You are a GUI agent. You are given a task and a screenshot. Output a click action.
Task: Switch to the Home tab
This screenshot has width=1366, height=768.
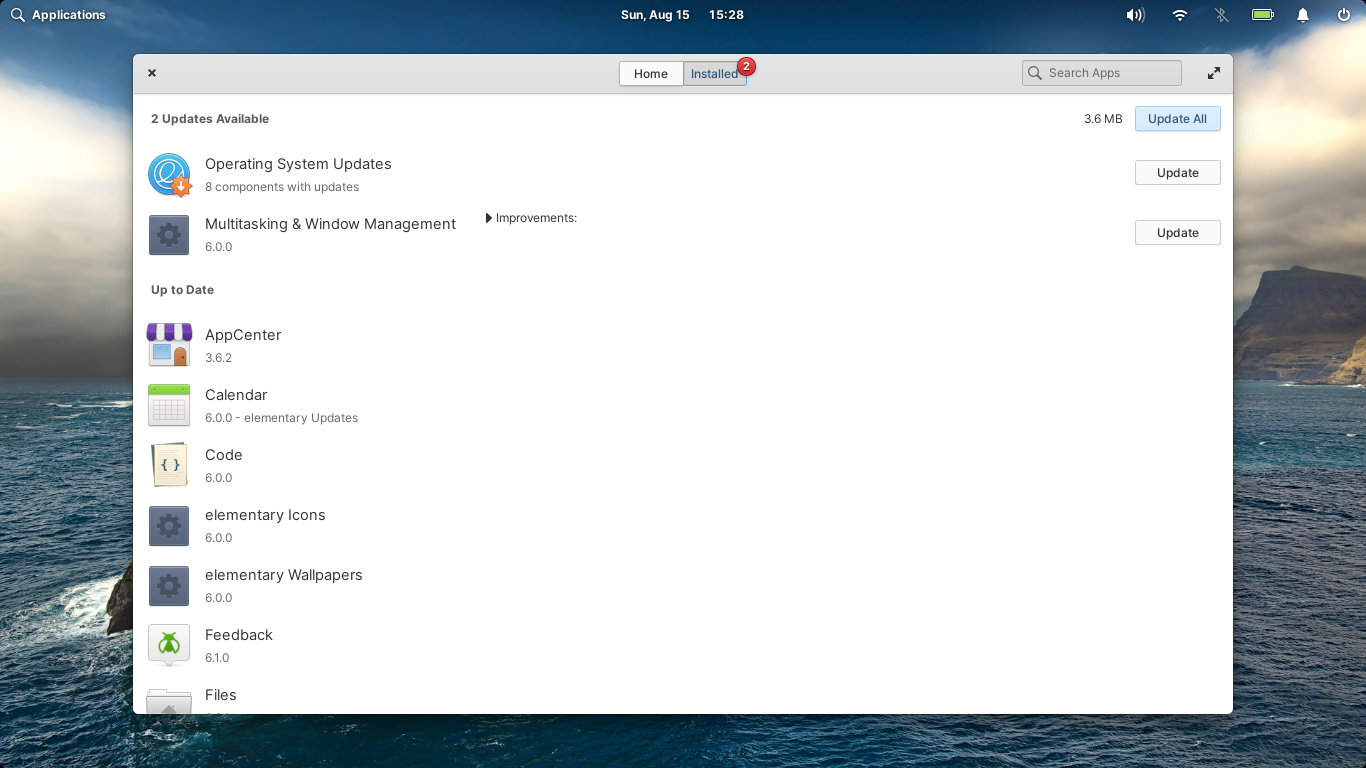pyautogui.click(x=651, y=74)
